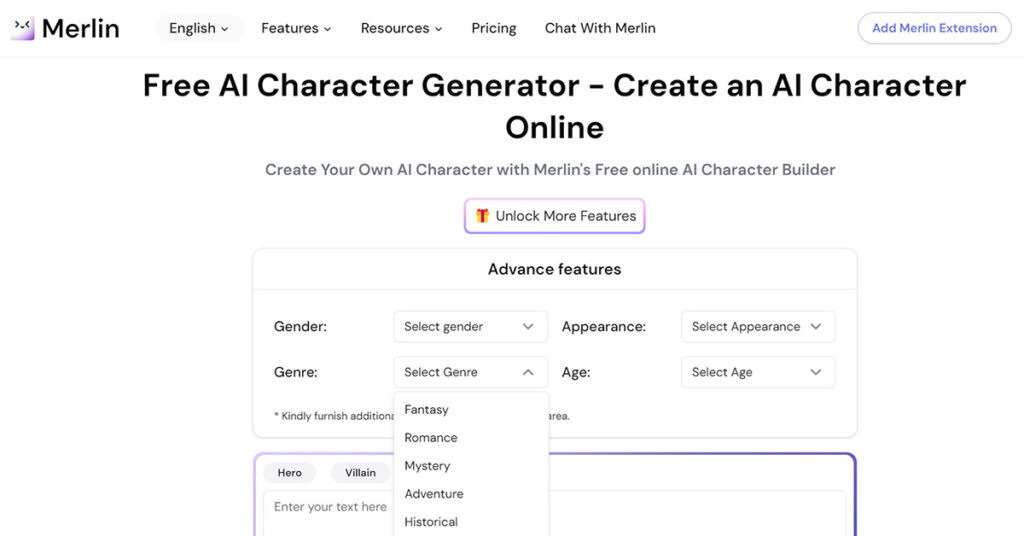Expand the Resources menu
1024x536 pixels.
click(x=401, y=28)
